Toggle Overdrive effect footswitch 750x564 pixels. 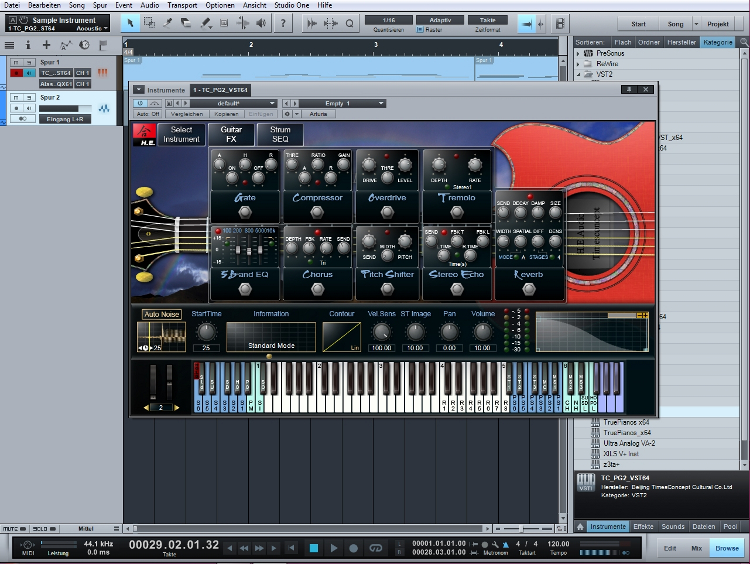[x=387, y=211]
